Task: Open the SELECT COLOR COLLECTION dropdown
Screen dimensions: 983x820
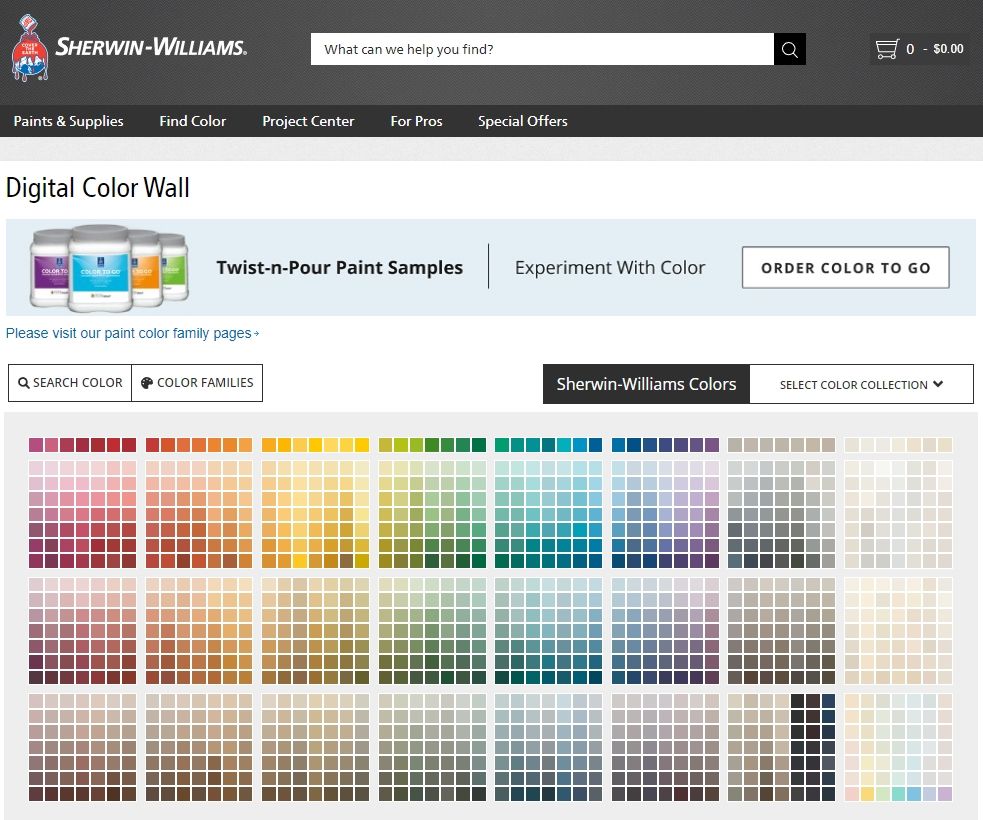Action: pos(862,384)
